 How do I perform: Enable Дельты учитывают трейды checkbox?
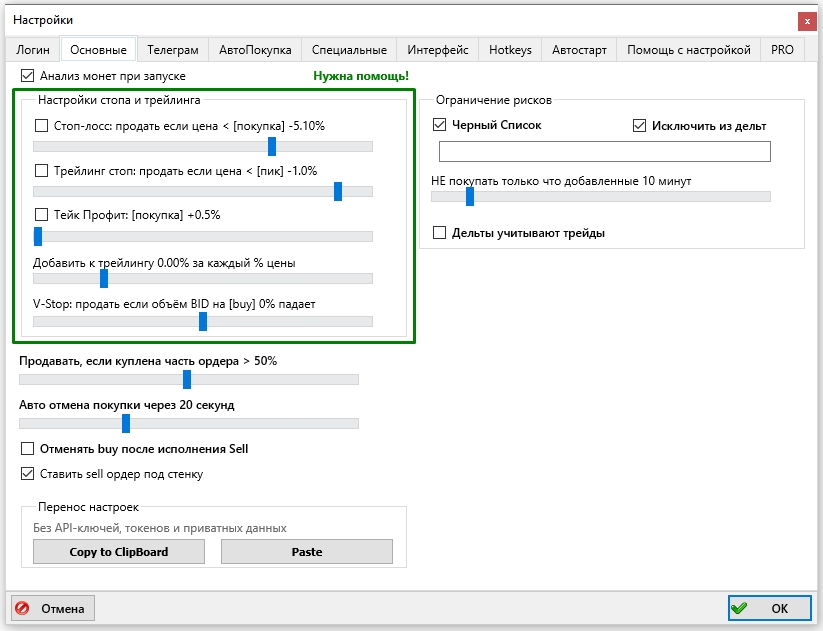(x=439, y=233)
